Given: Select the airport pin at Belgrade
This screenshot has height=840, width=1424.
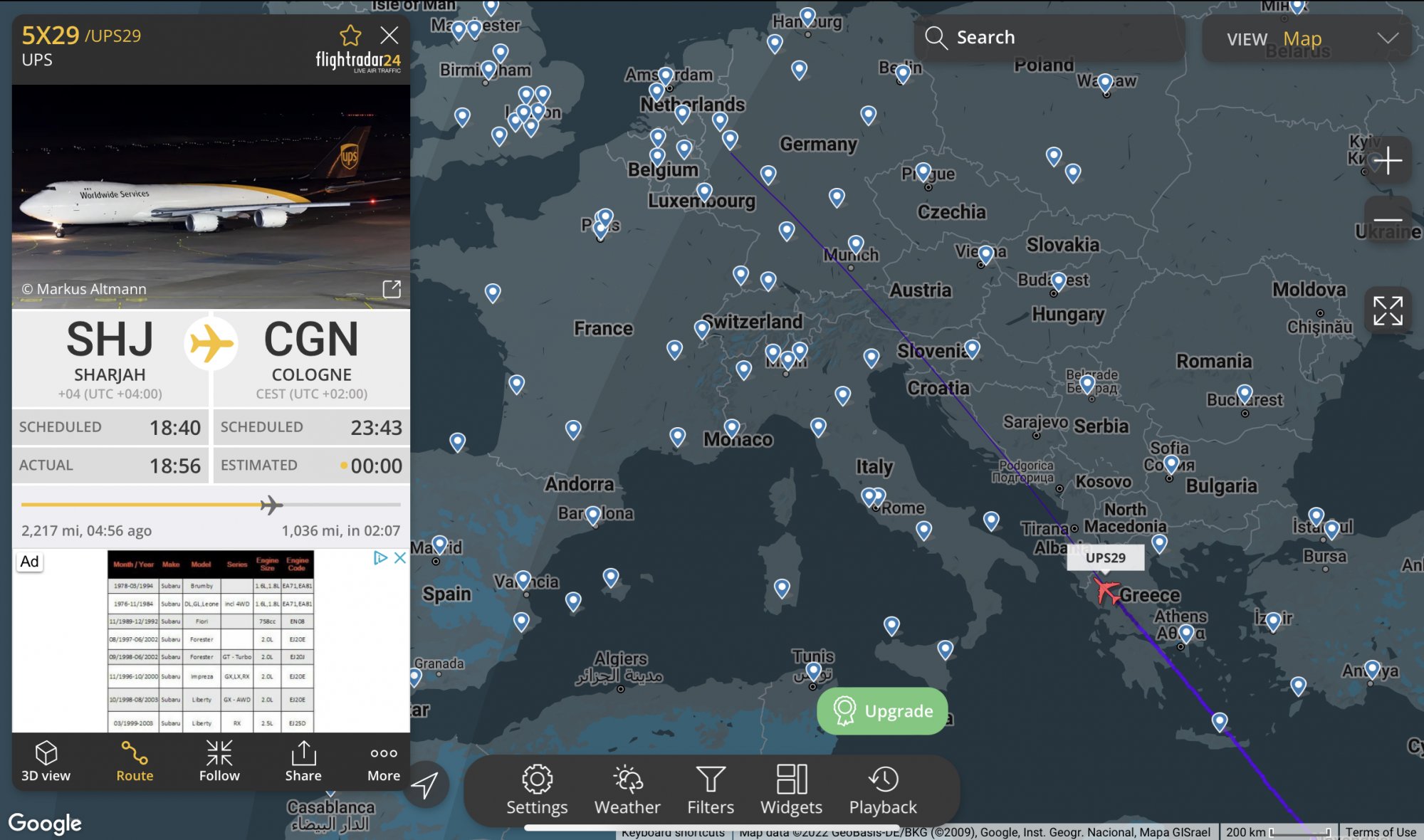Looking at the screenshot, I should [1087, 384].
